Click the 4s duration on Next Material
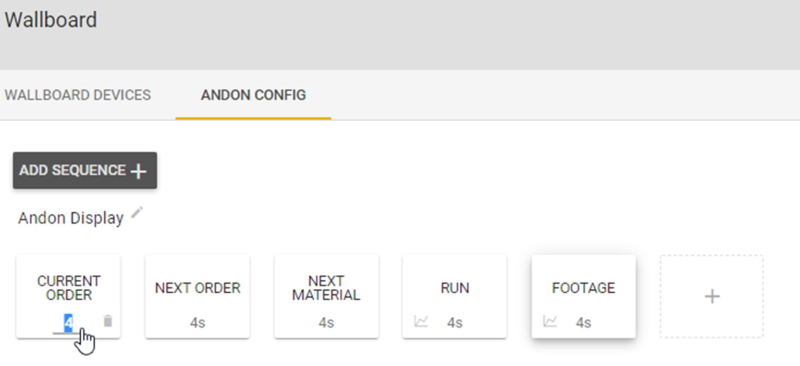Screen dimensions: 800x366 [x=327, y=323]
